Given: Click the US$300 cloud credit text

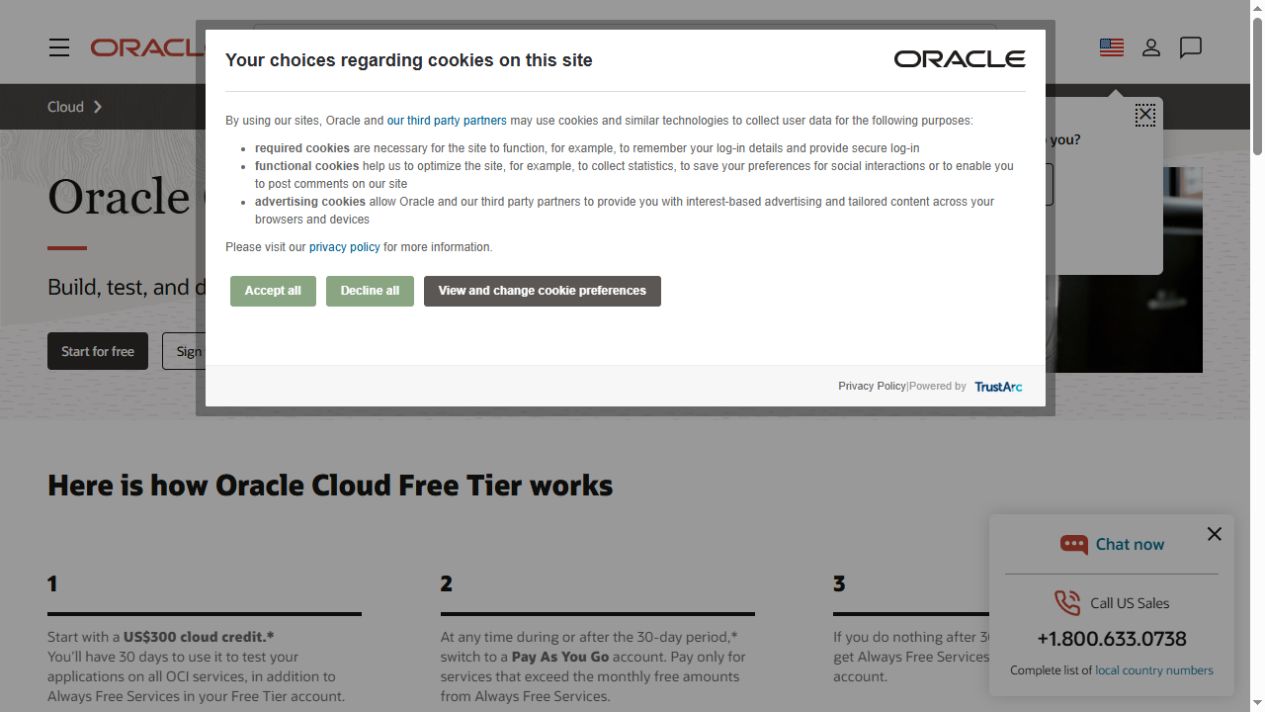Looking at the screenshot, I should click(198, 637).
